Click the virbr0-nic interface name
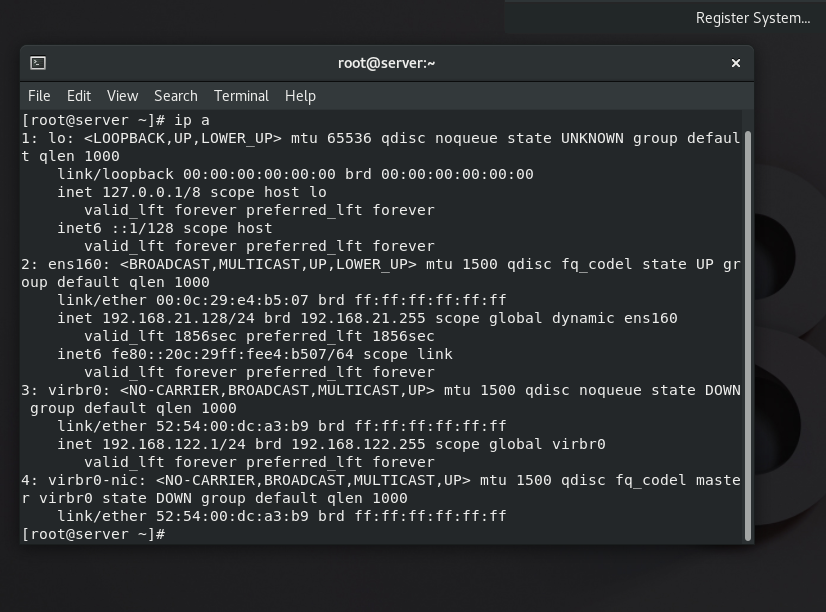Viewport: 826px width, 612px height. [x=97, y=480]
